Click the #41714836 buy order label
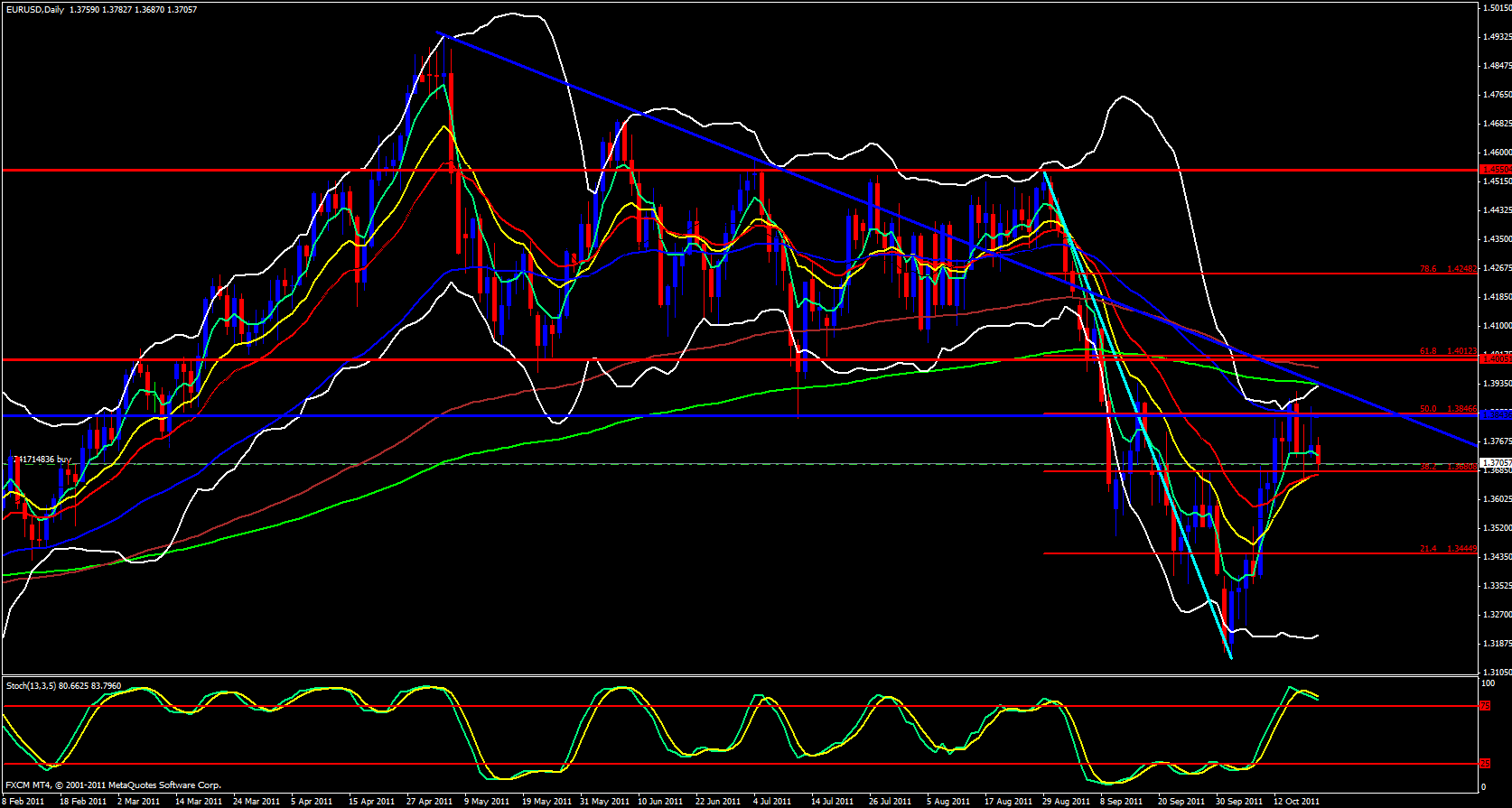Image resolution: width=1512 pixels, height=808 pixels. click(40, 460)
